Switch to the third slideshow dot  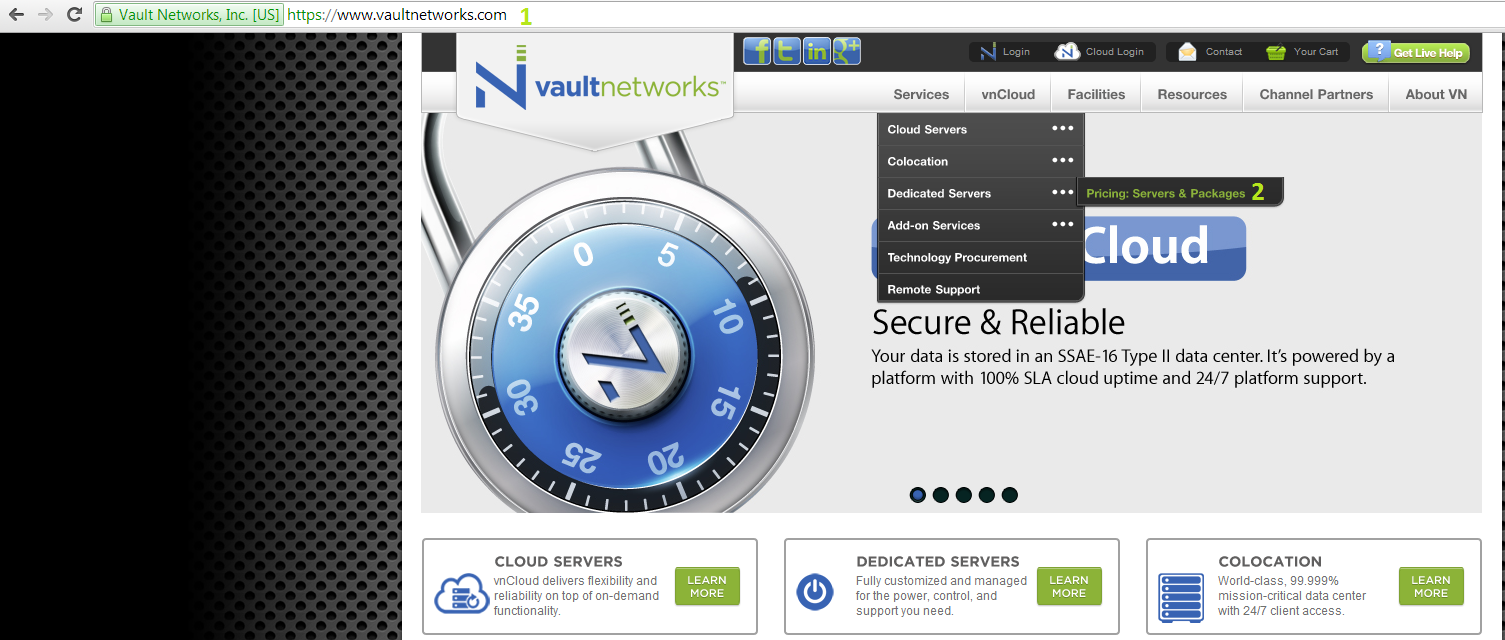coord(964,494)
